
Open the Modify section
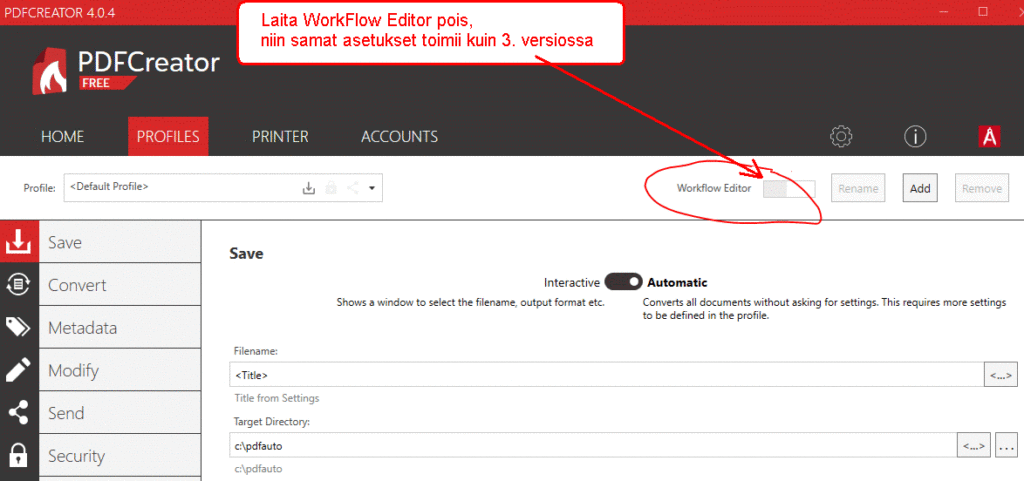pos(120,370)
